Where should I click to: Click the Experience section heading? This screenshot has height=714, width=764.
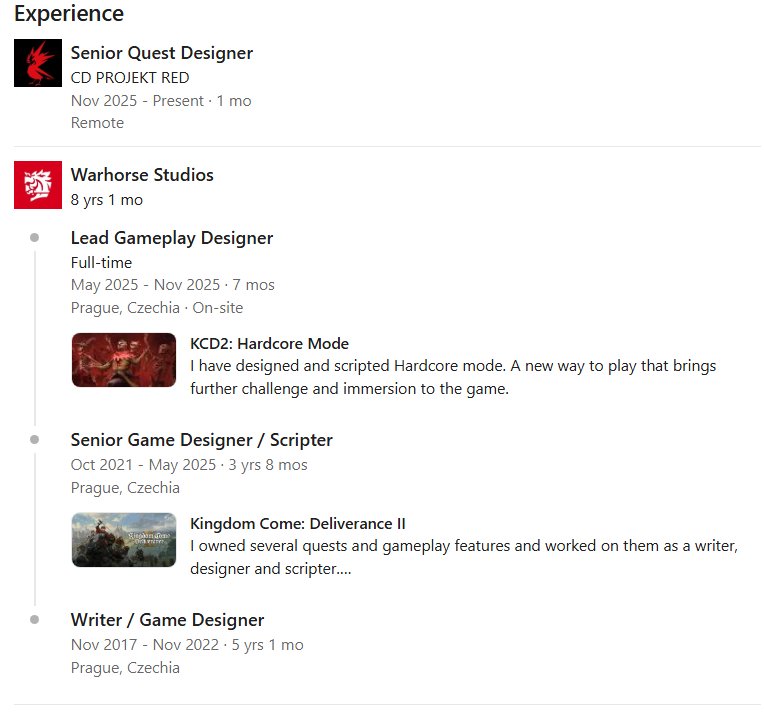69,14
